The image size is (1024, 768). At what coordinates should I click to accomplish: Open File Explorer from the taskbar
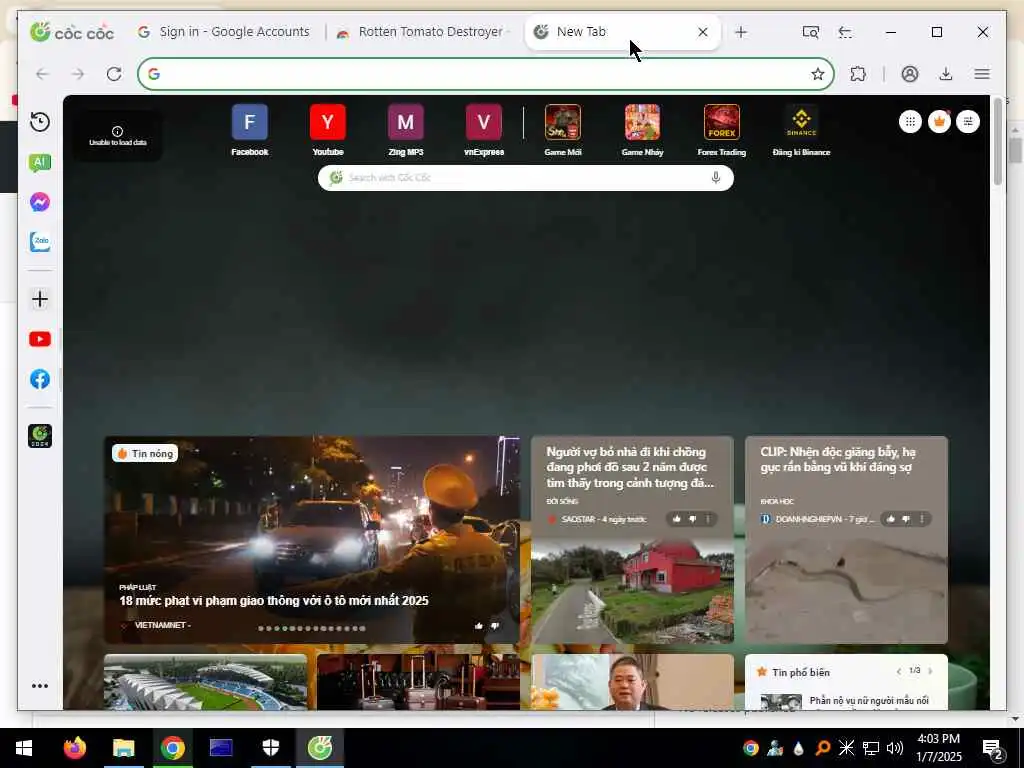[123, 748]
